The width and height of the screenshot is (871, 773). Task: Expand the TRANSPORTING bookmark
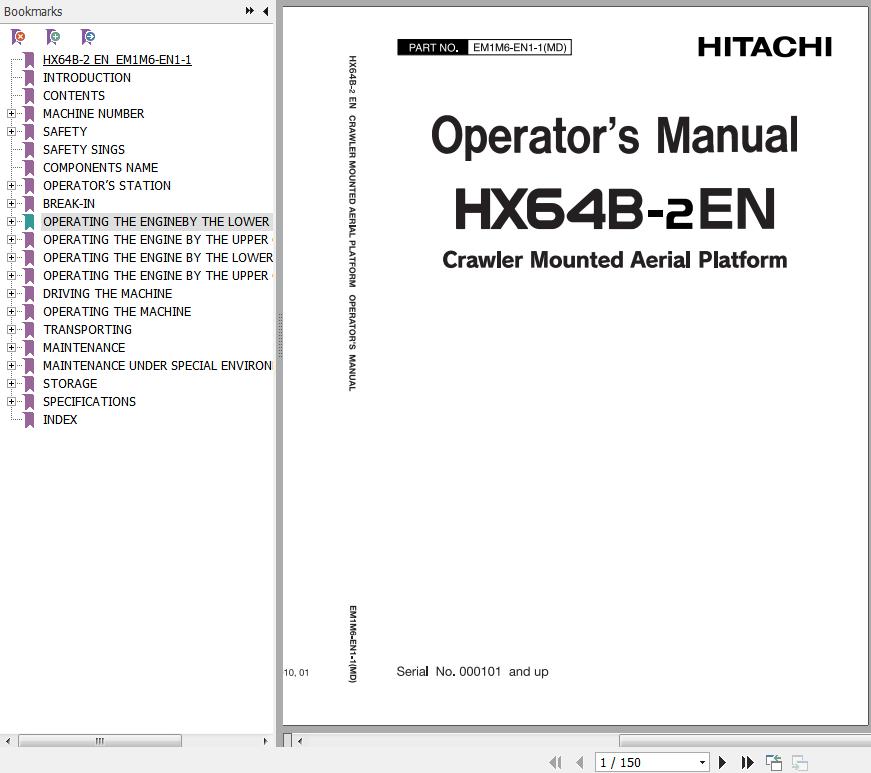(11, 329)
